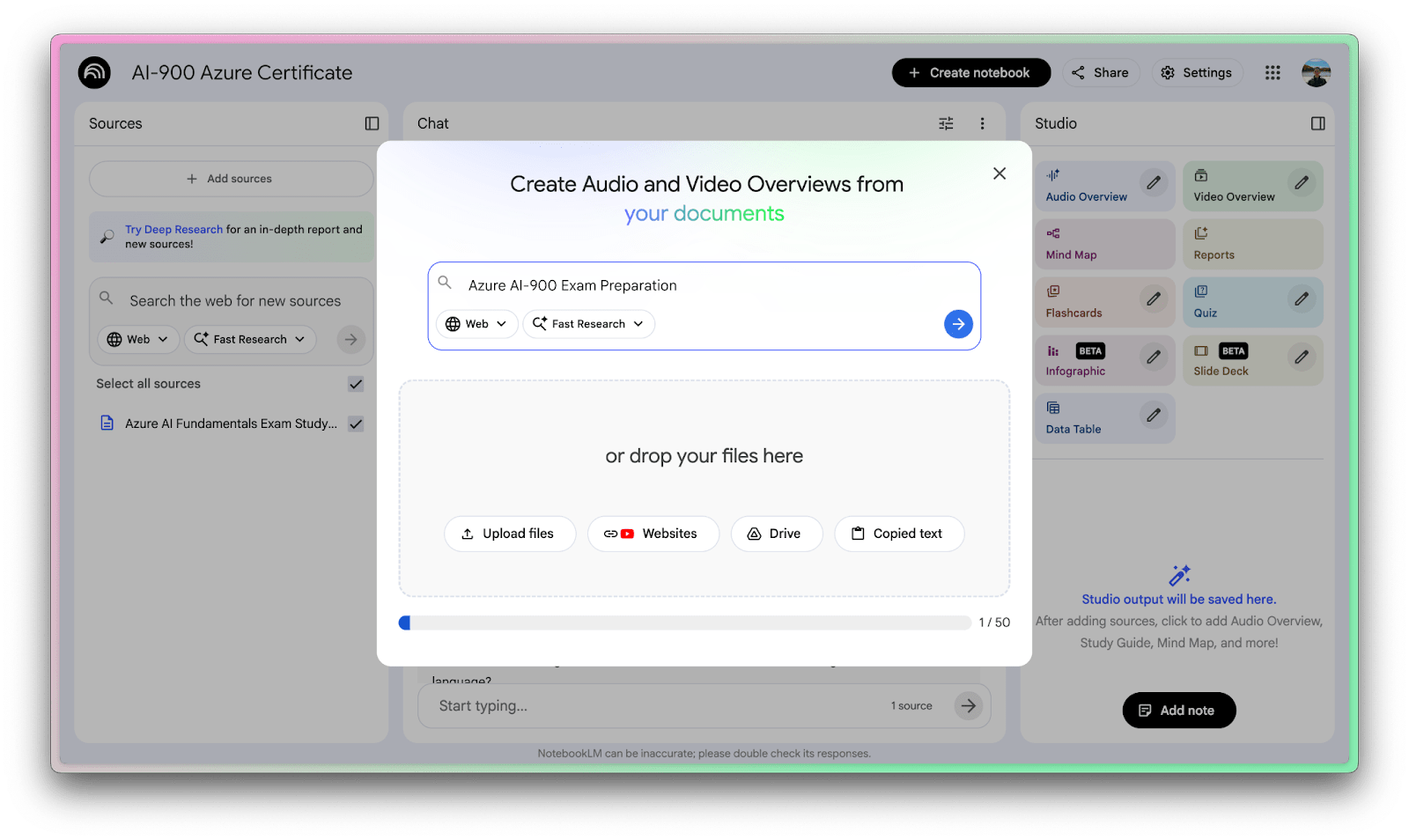This screenshot has width=1409, height=840.
Task: Customize Slide Deck with pencil icon
Action: (1301, 357)
